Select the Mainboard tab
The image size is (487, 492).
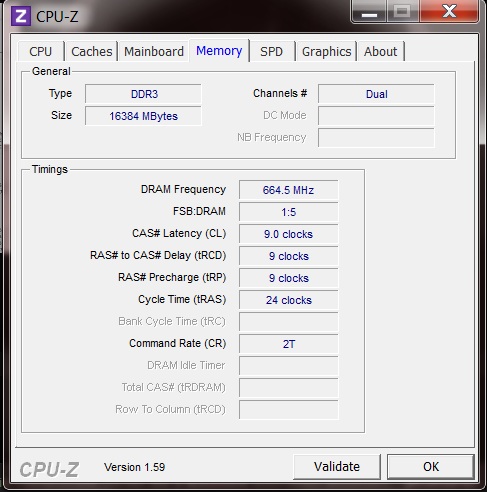point(154,51)
